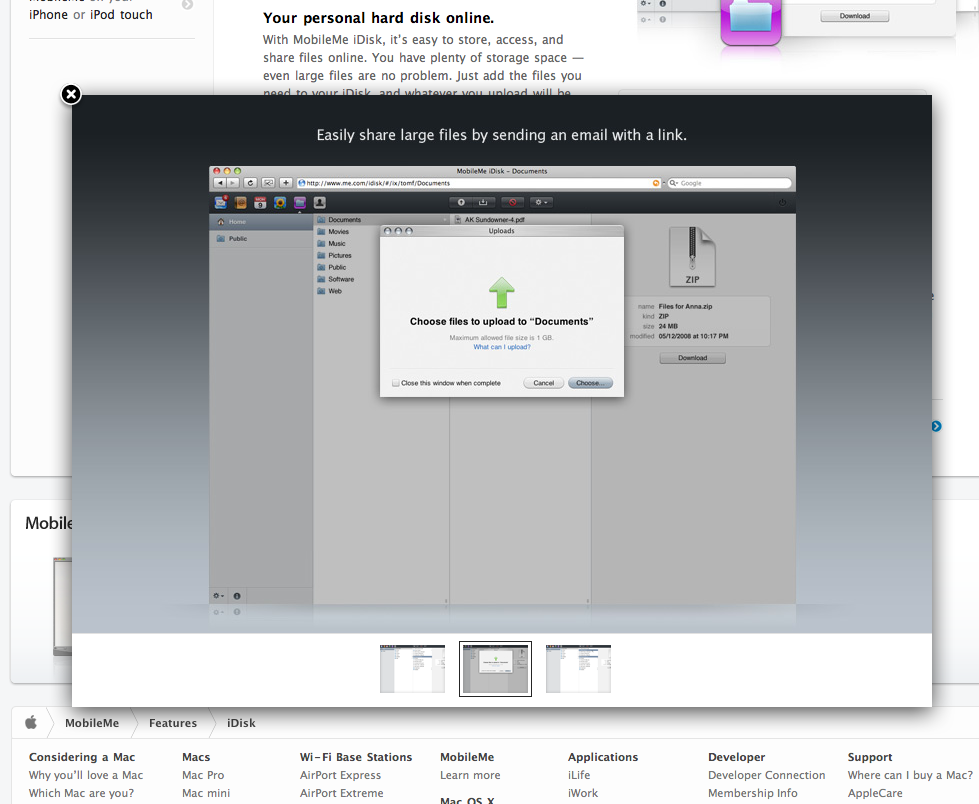The image size is (979, 804).
Task: Show the first screenshot thumbnail
Action: tap(412, 669)
